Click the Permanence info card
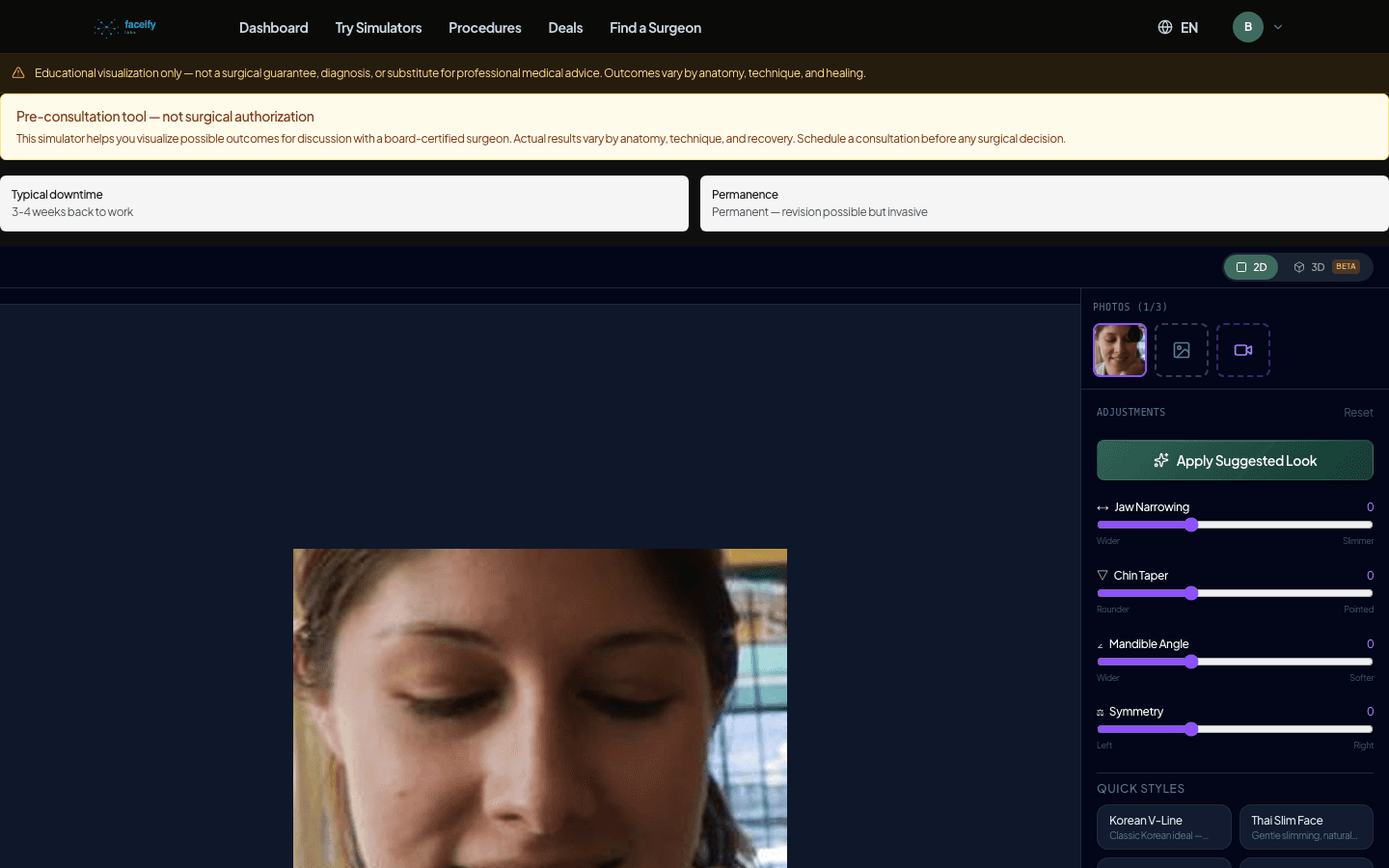This screenshot has width=1389, height=868. coord(1045,203)
